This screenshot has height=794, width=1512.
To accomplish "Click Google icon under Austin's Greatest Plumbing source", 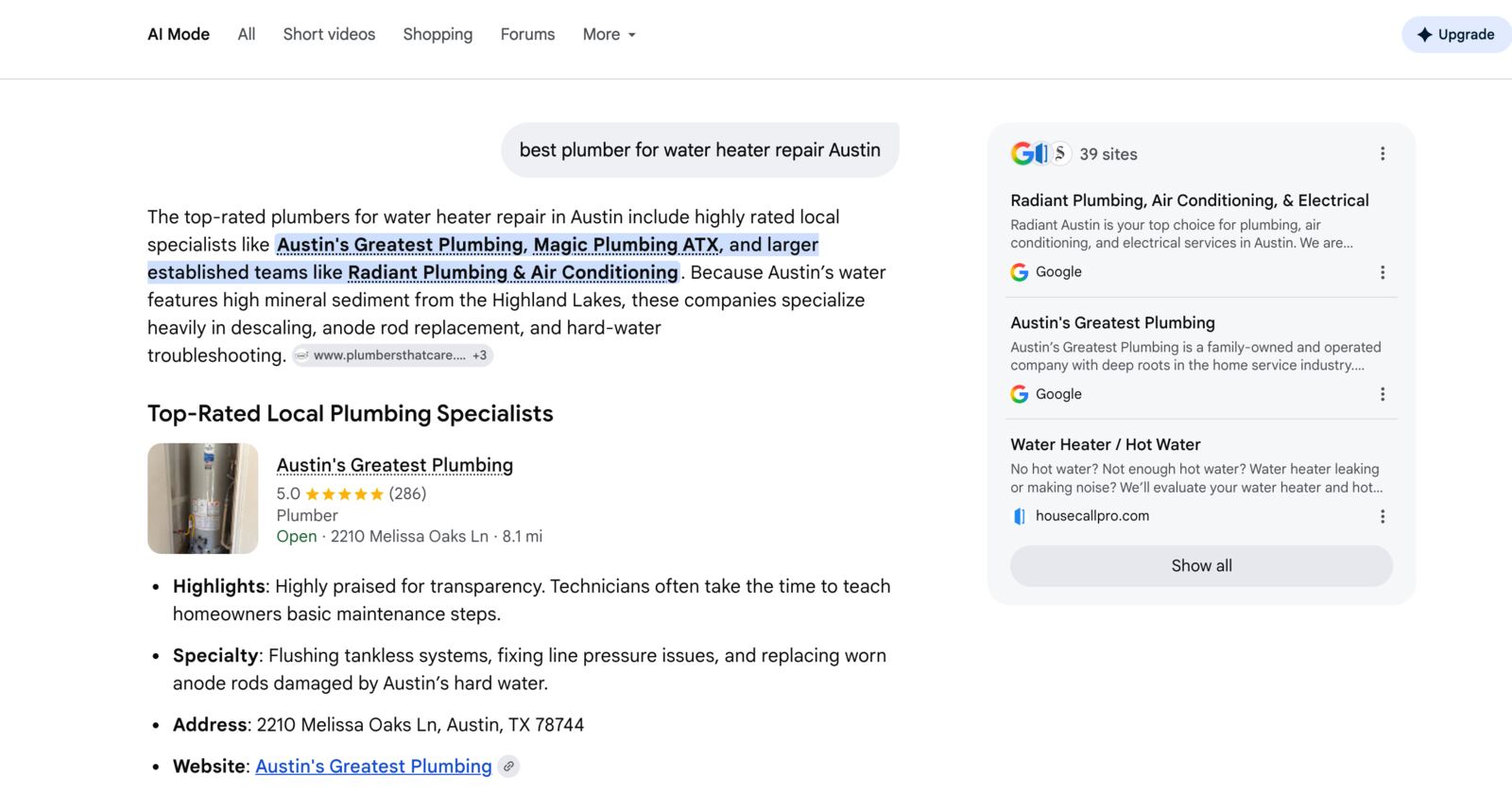I will click(x=1020, y=394).
